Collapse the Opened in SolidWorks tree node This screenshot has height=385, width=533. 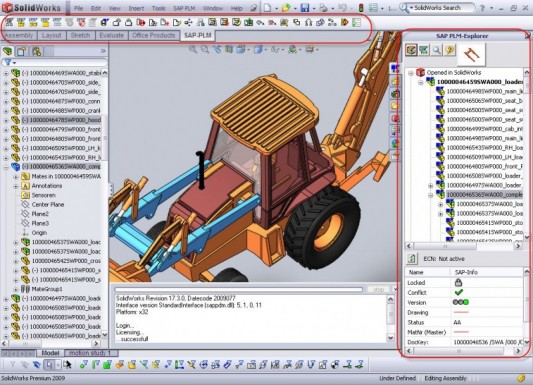point(411,72)
